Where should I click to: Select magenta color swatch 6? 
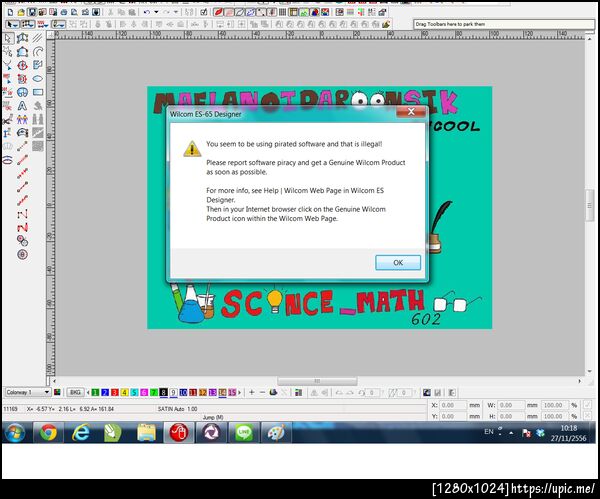click(144, 392)
